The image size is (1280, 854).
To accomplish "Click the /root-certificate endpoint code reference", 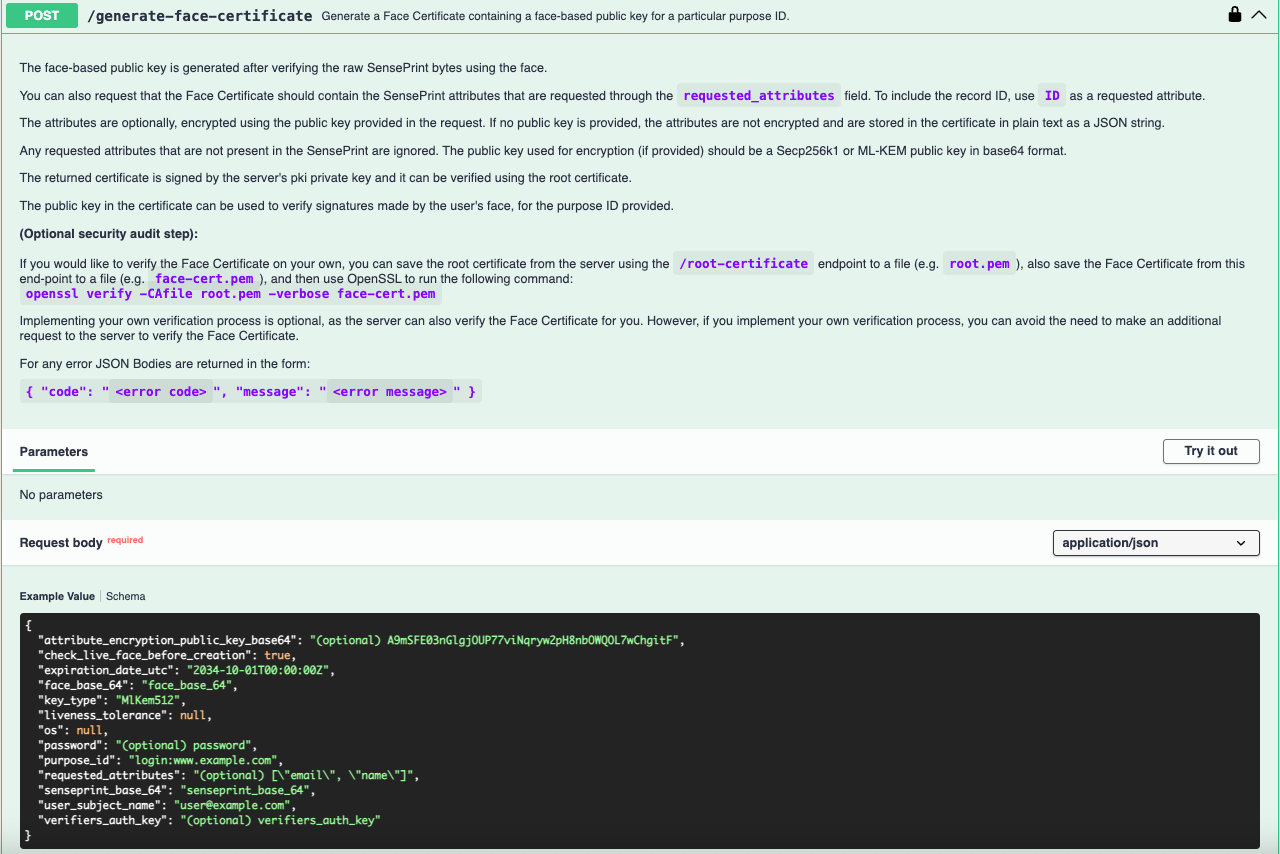I will tap(743, 264).
